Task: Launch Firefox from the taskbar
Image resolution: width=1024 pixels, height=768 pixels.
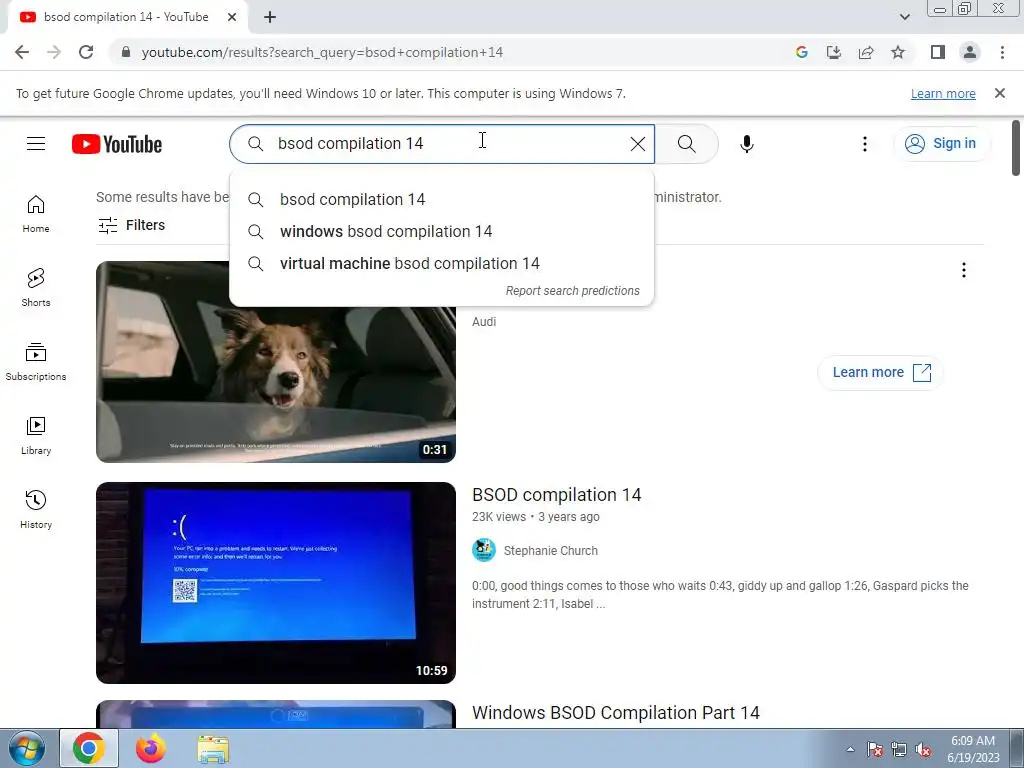Action: (151, 748)
